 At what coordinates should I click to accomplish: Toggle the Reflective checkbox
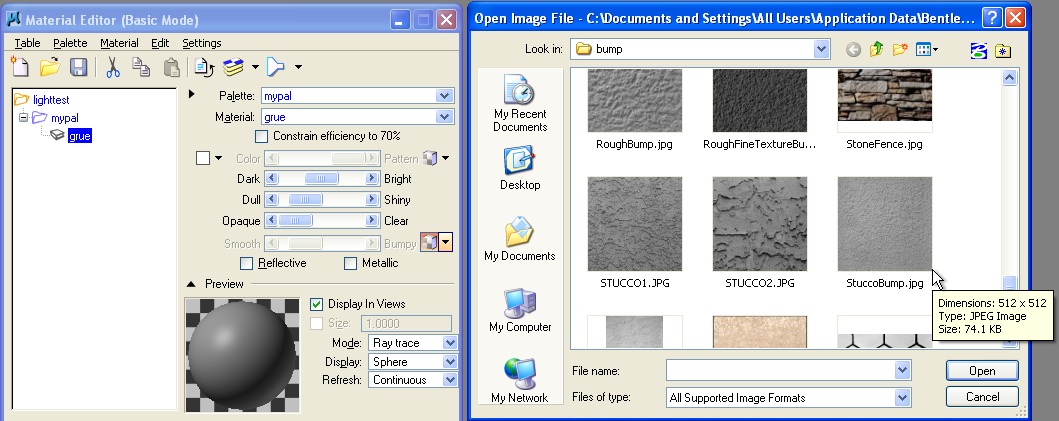[x=247, y=263]
